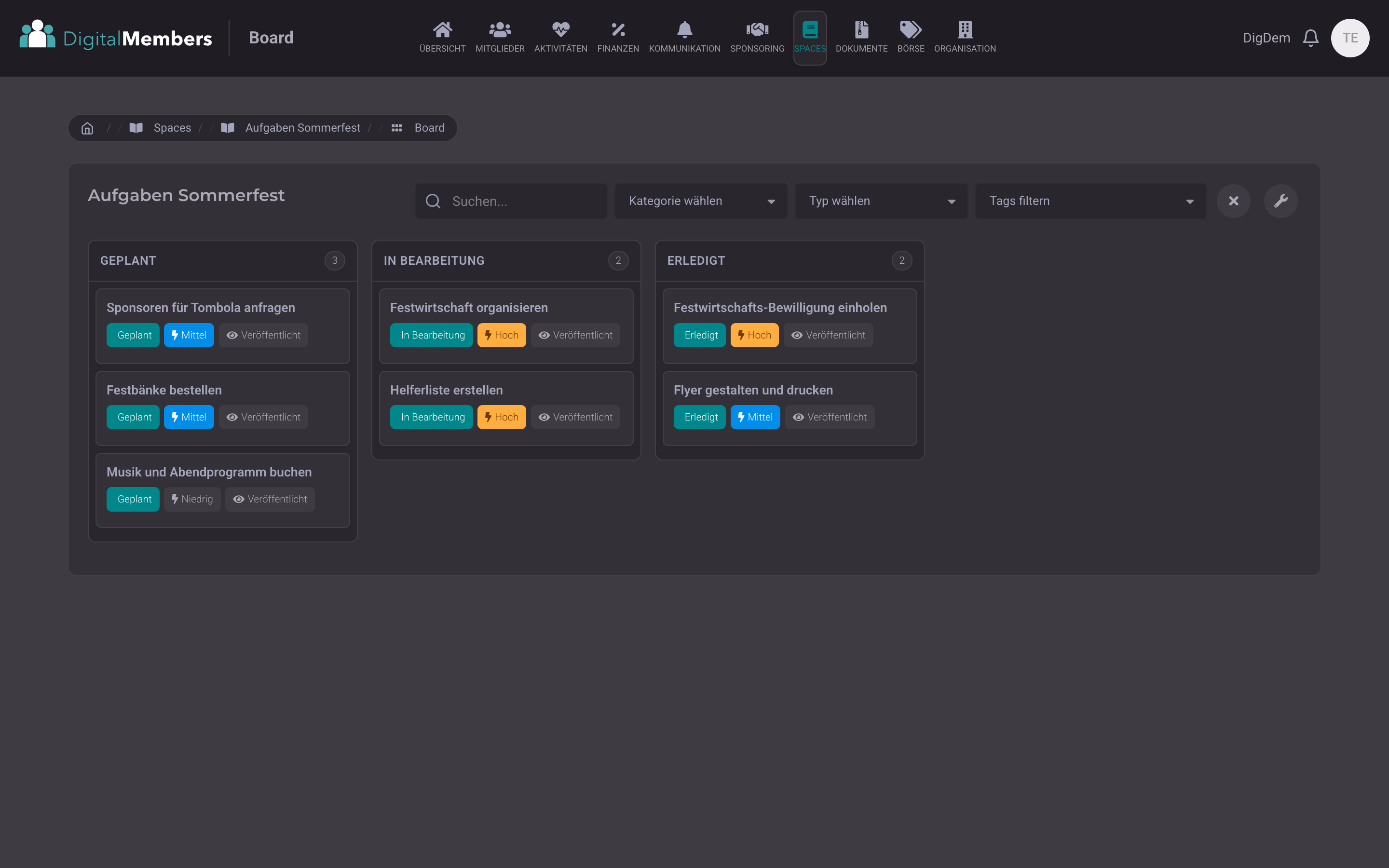Click the DigDem organisation name
The image size is (1389, 868).
(1266, 38)
